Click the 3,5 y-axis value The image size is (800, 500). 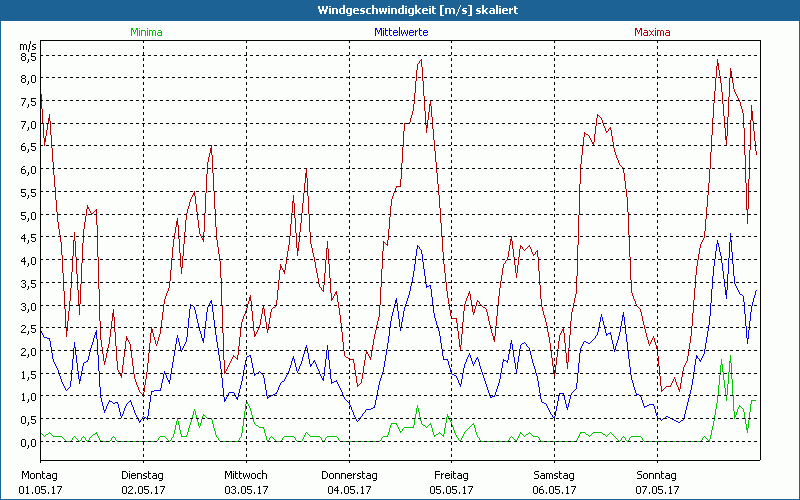click(28, 284)
